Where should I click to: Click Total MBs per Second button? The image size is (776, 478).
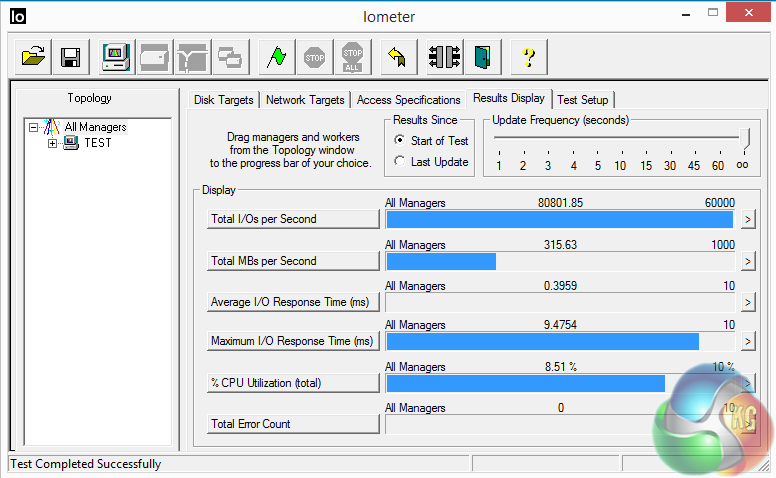pos(293,261)
